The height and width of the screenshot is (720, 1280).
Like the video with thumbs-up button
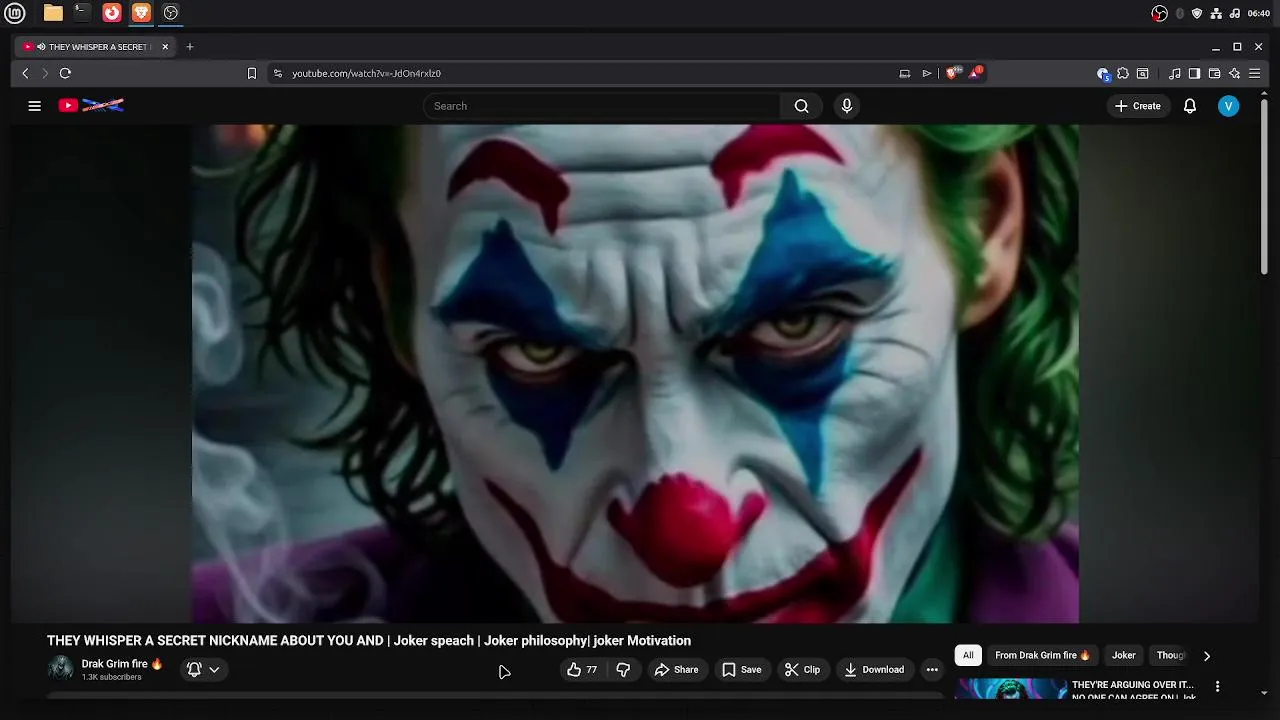point(582,670)
